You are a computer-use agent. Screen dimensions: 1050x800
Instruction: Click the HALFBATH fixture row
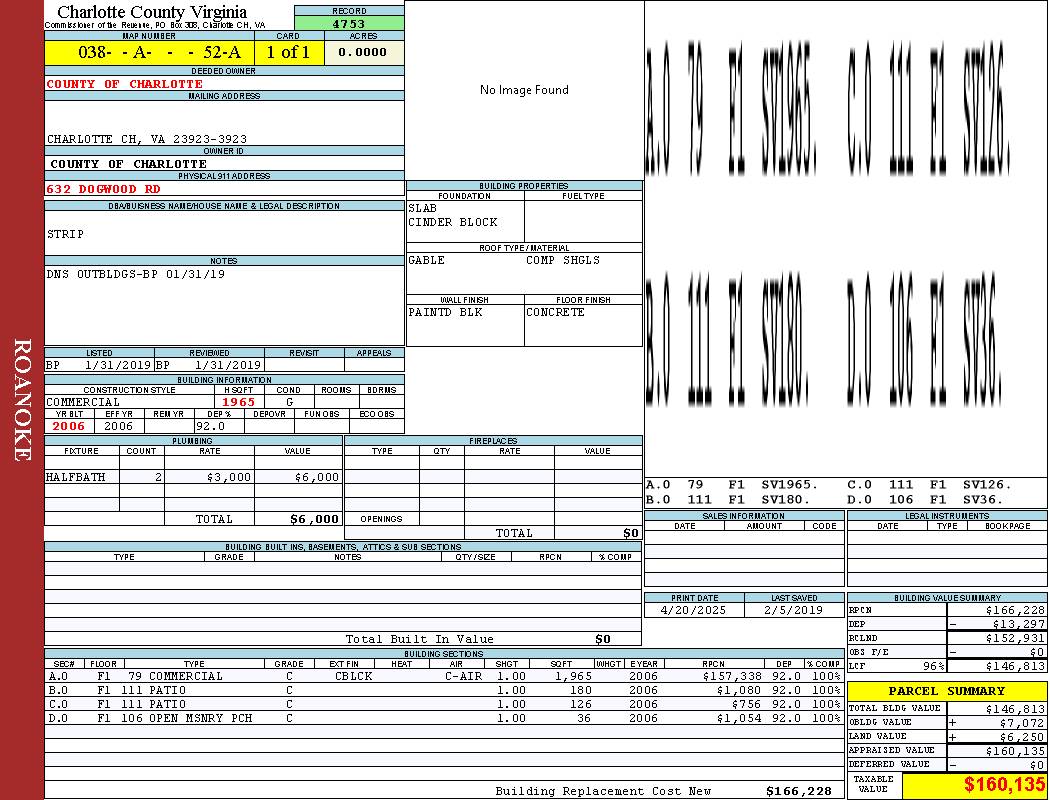click(194, 477)
